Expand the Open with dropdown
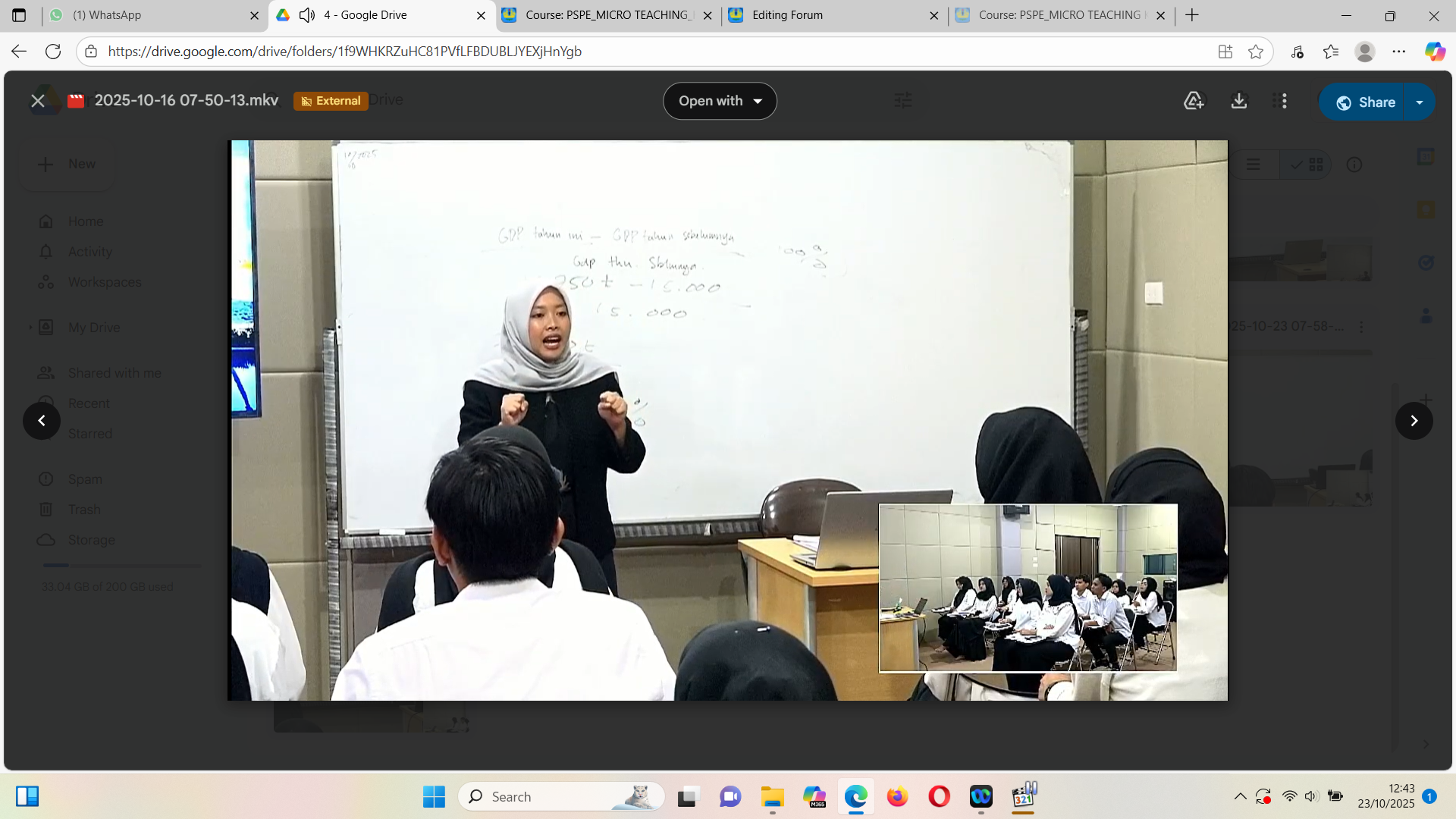This screenshot has width=1456, height=819. pos(720,101)
